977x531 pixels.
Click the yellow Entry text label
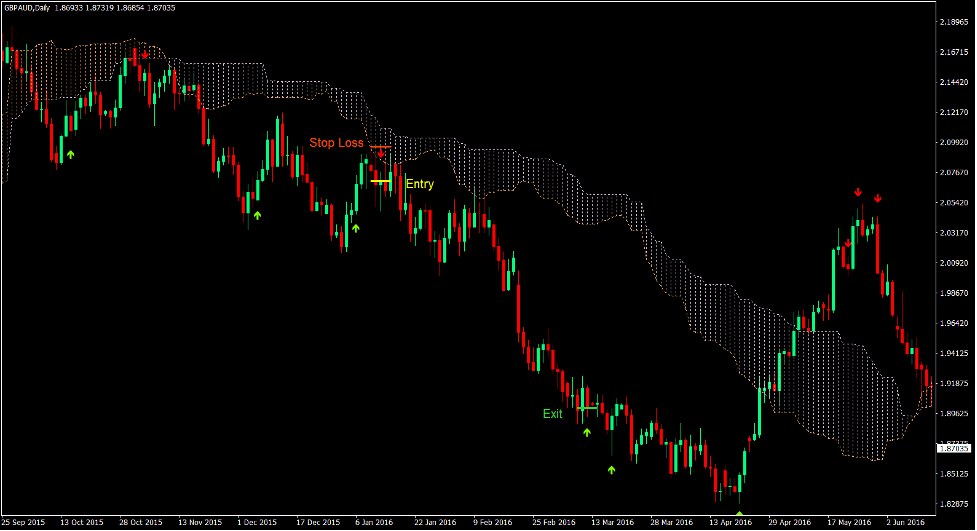(420, 183)
